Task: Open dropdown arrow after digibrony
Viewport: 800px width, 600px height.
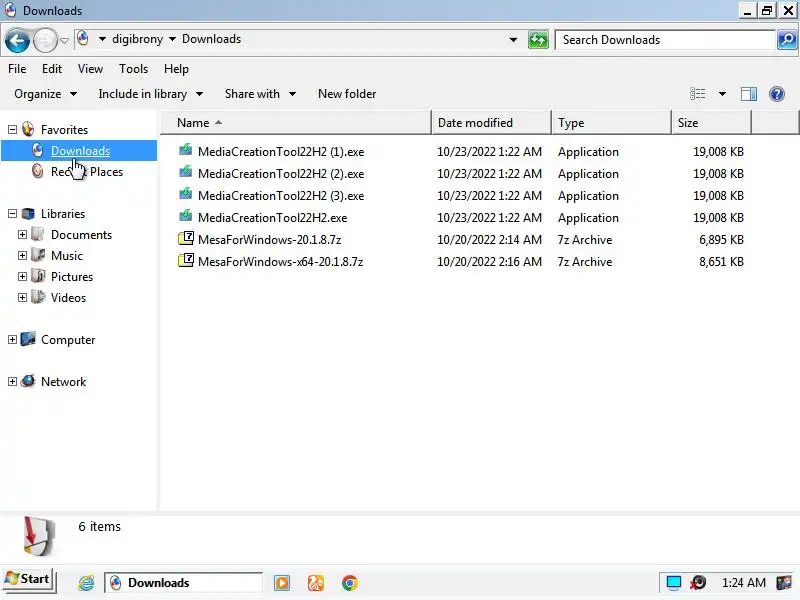Action: [x=172, y=39]
